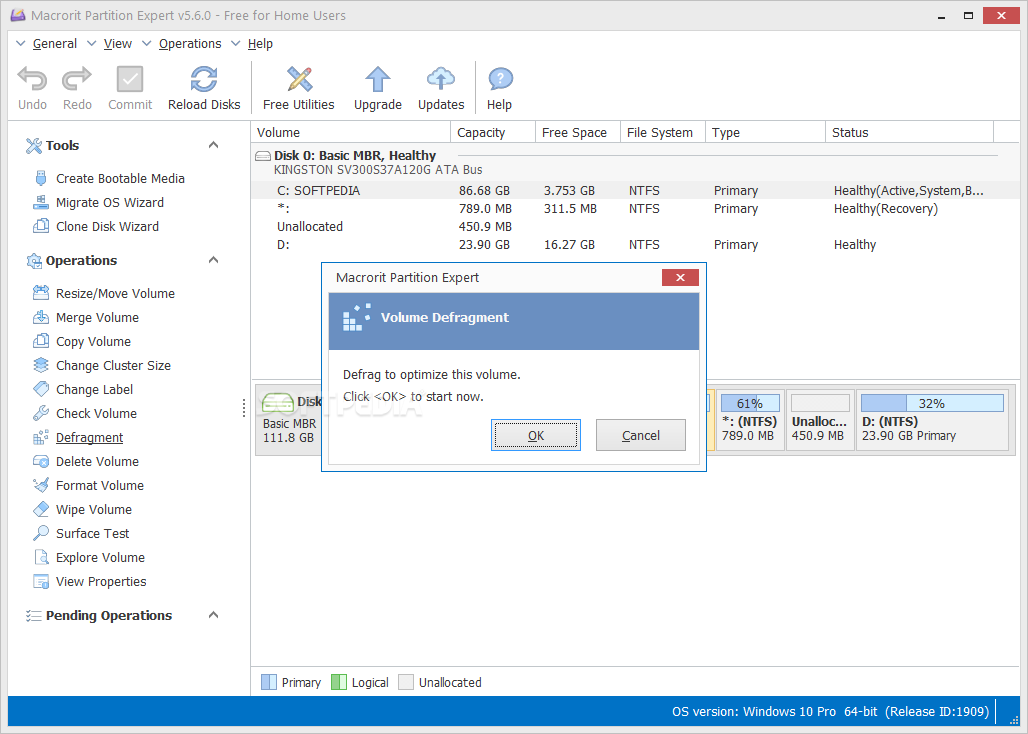Click the Resize/Move Volume icon
Image resolution: width=1028 pixels, height=734 pixels.
point(41,293)
